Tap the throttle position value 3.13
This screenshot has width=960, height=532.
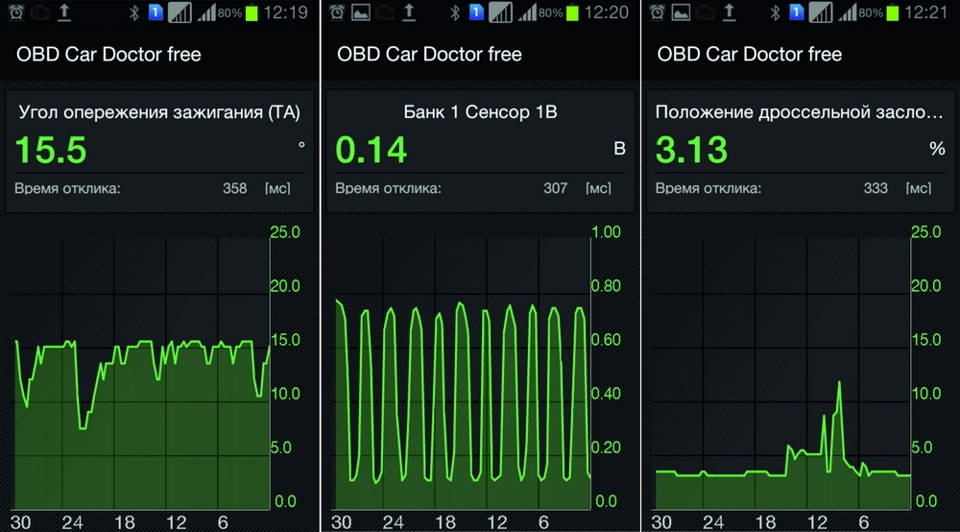point(692,150)
